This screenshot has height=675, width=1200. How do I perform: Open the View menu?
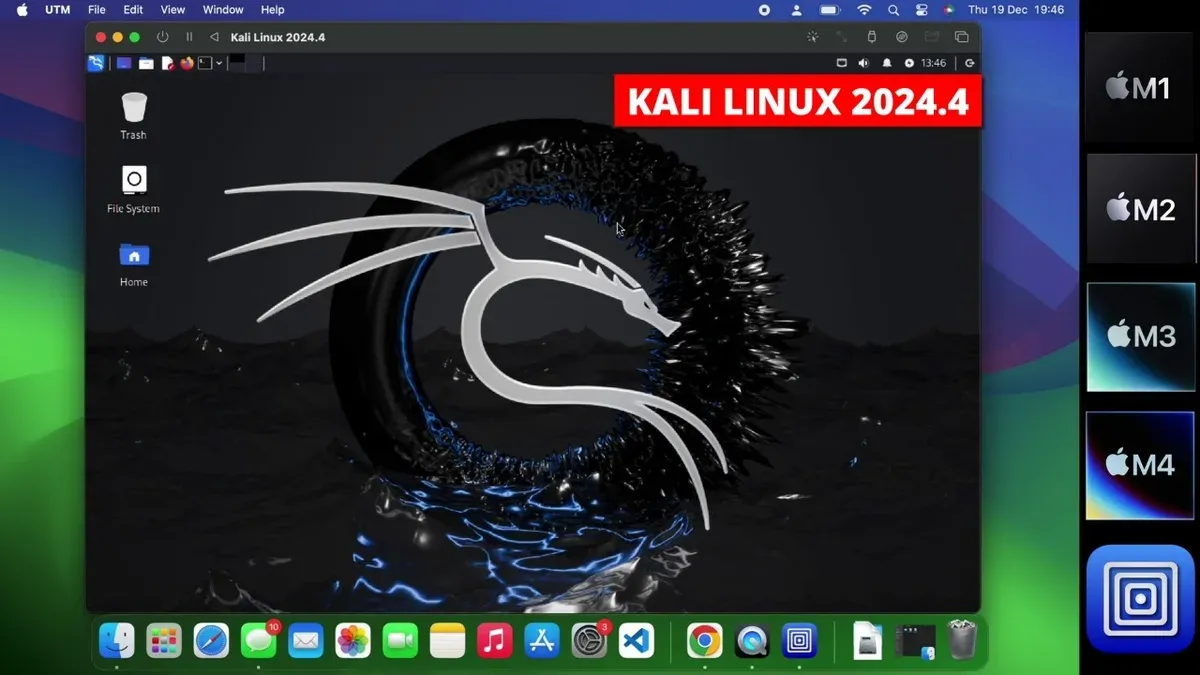(x=173, y=9)
